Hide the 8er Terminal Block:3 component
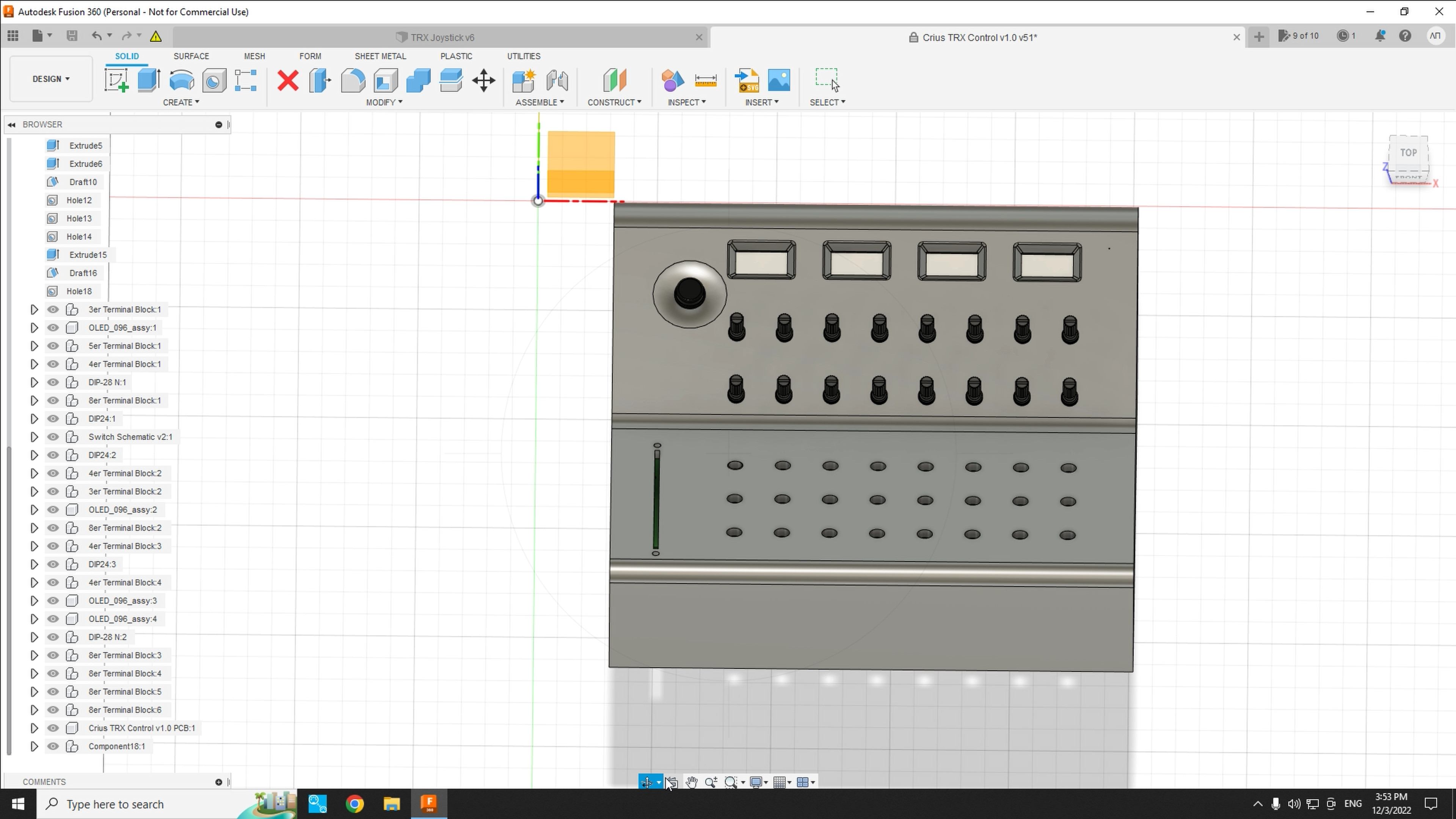This screenshot has width=1456, height=819. click(x=53, y=655)
